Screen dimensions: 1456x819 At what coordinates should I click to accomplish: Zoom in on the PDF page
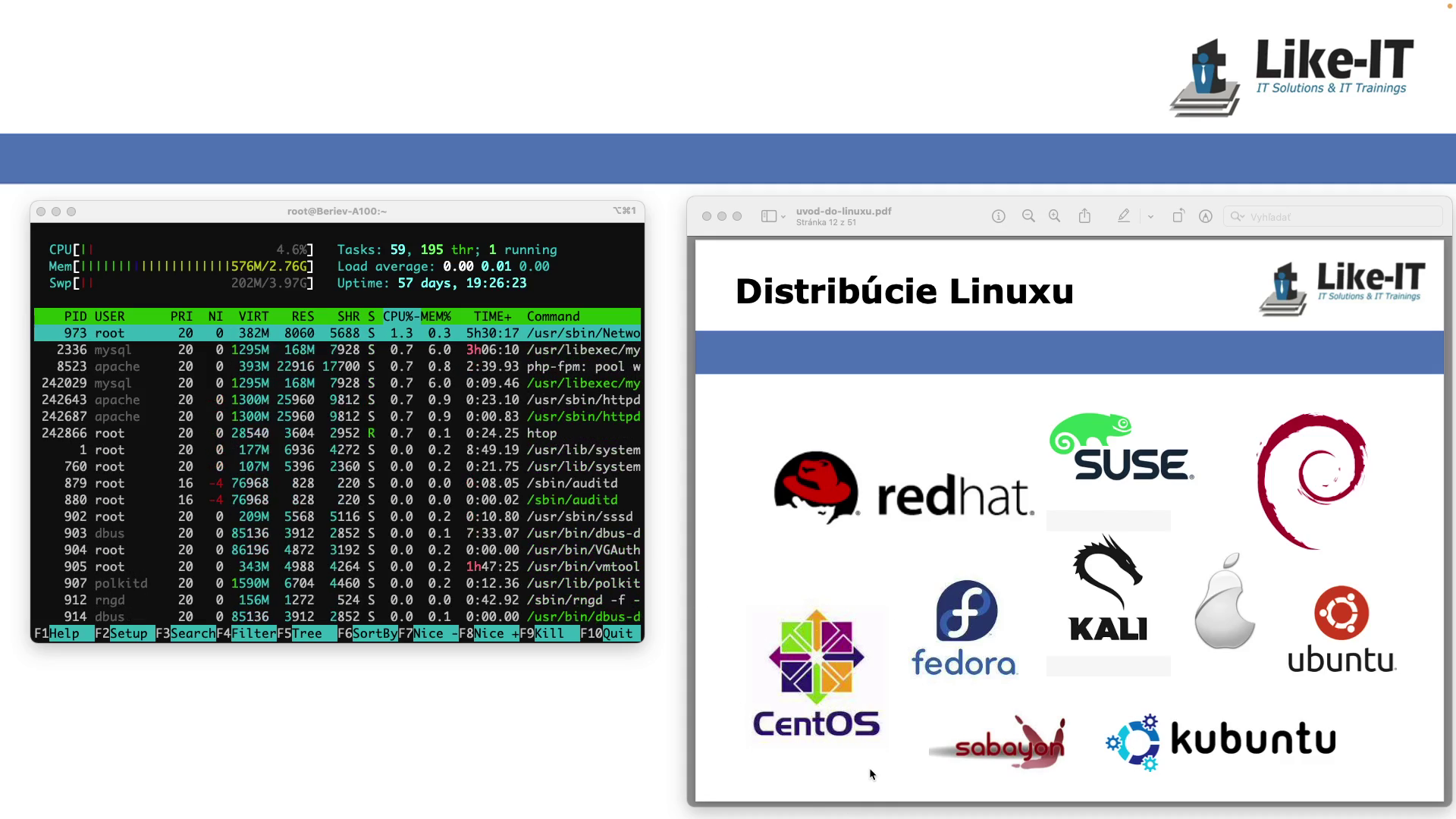(1054, 216)
